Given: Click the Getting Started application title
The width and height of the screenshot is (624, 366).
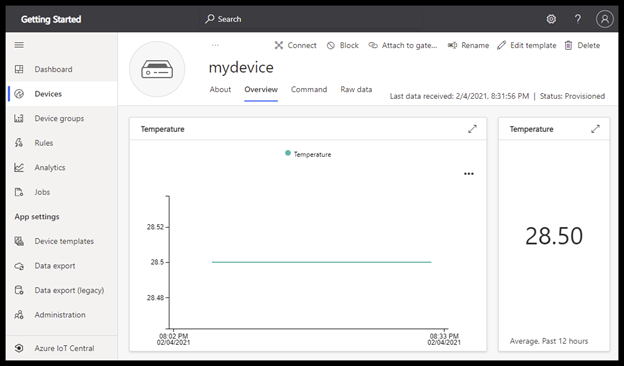Looking at the screenshot, I should 51,19.
